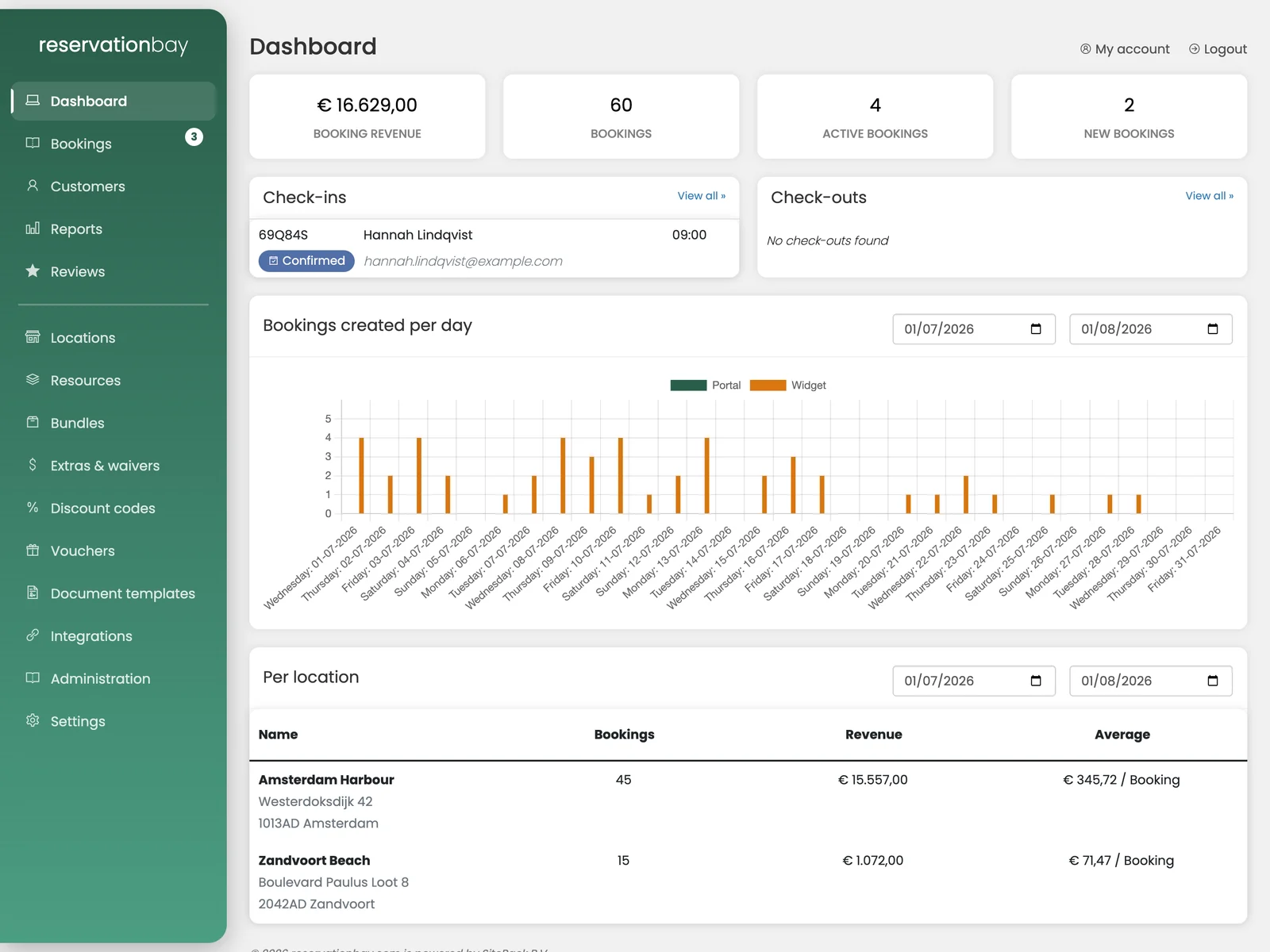Click the Confirmed status badge

(306, 260)
